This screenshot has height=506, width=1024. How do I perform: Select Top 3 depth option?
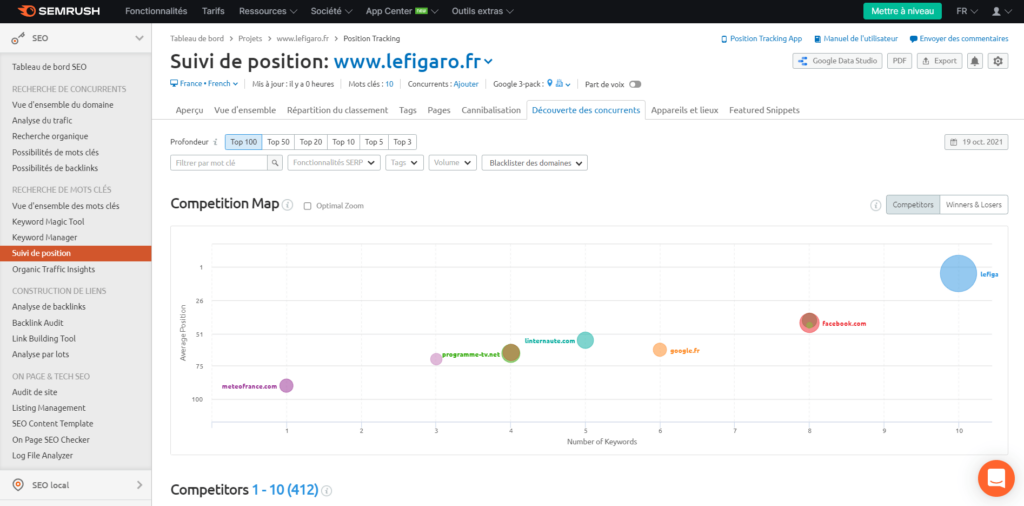coord(402,142)
